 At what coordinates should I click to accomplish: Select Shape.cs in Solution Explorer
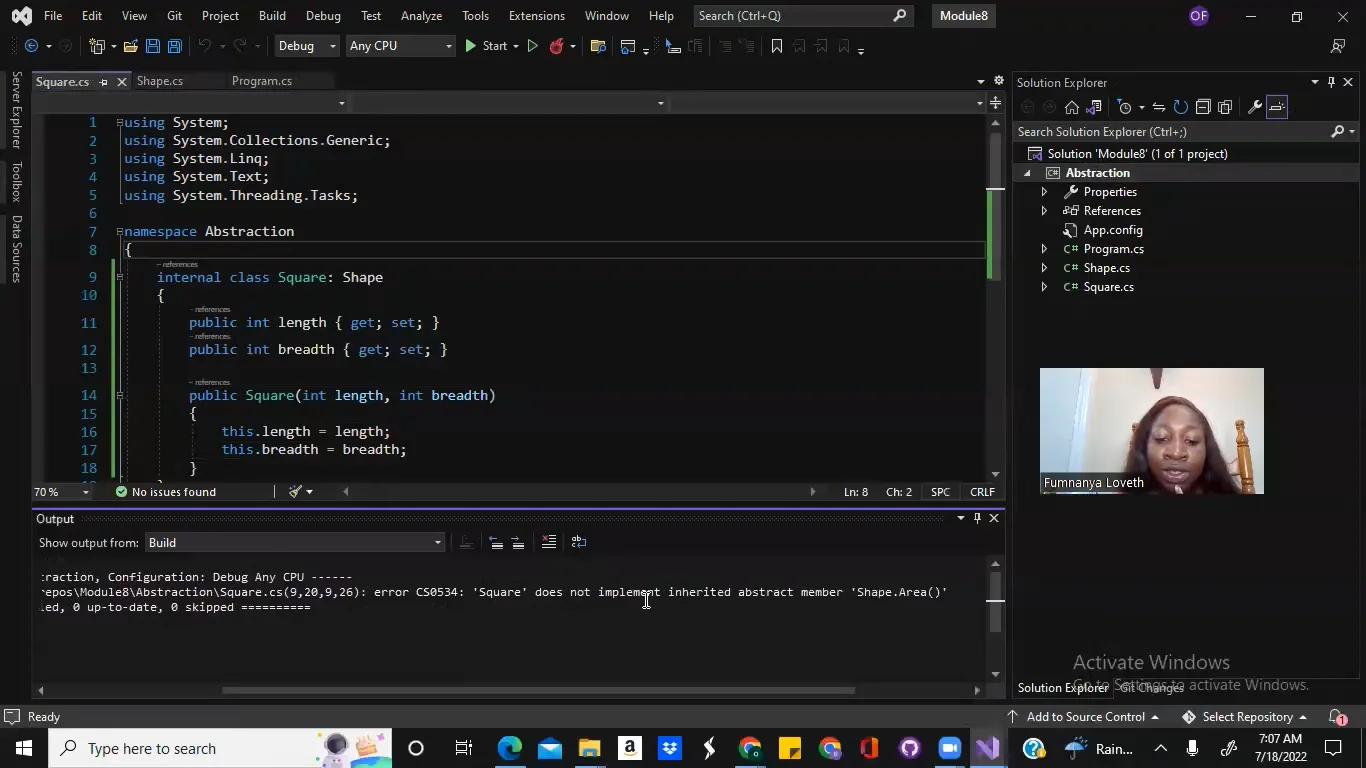click(1106, 268)
